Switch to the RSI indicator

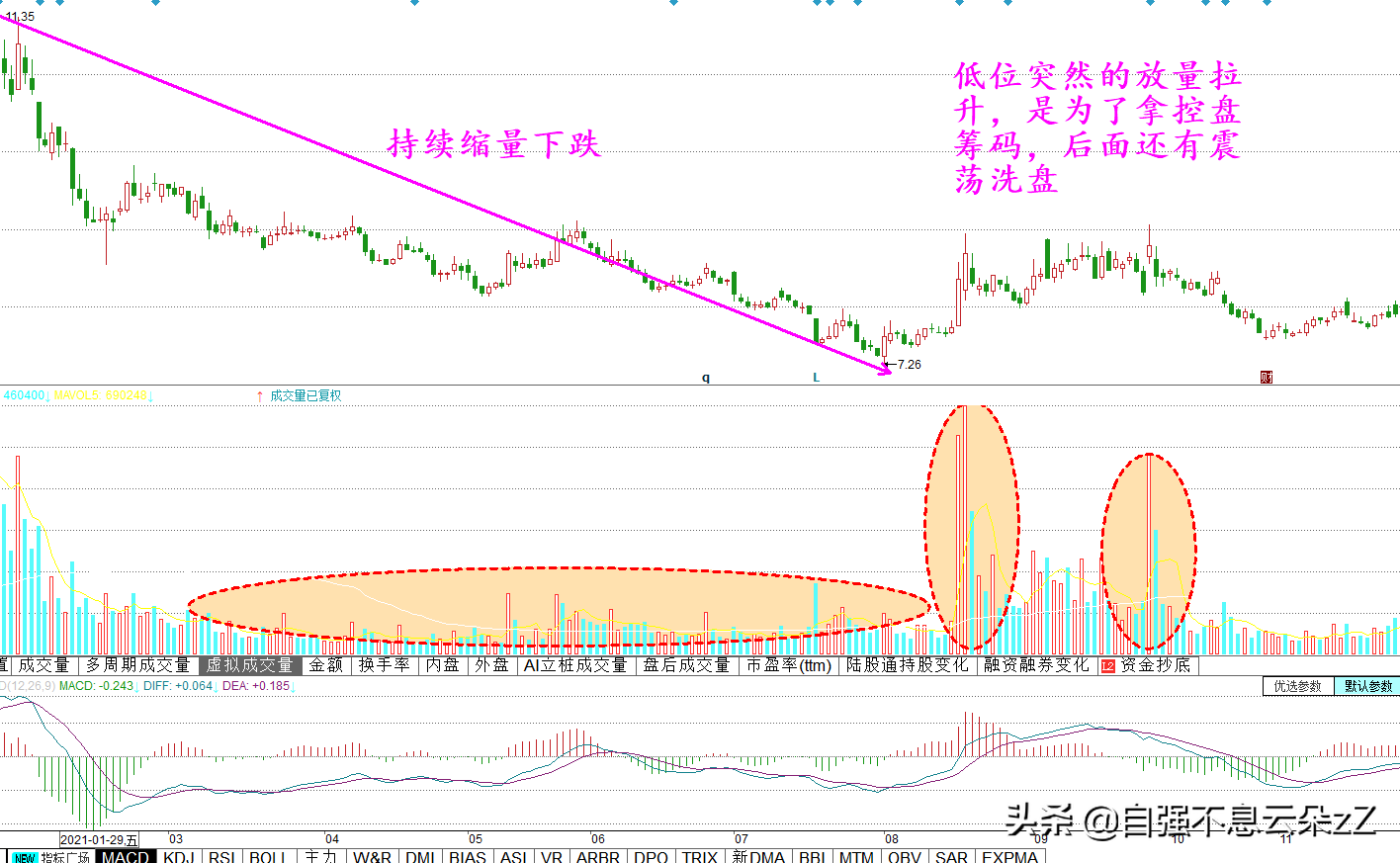click(x=222, y=857)
